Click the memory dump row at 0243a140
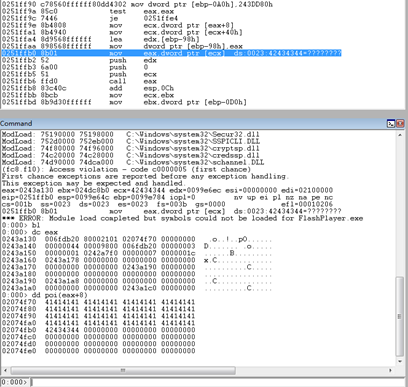Viewport: 408px width, 387px height. click(137, 246)
